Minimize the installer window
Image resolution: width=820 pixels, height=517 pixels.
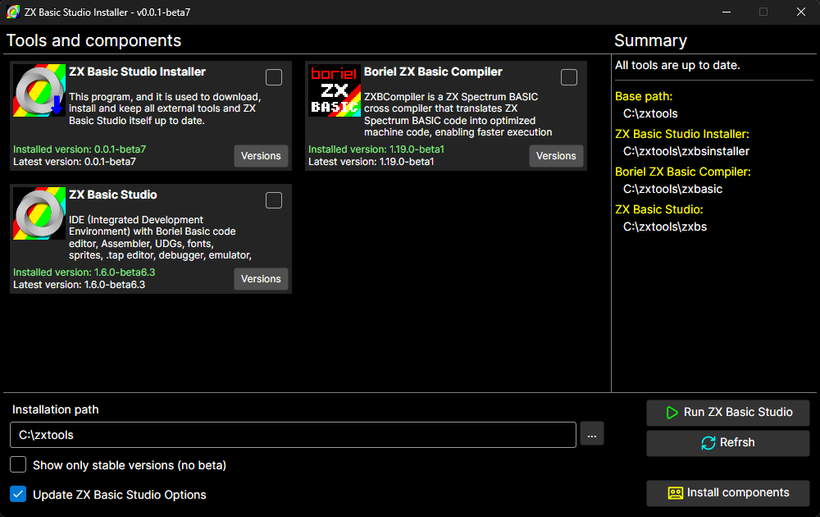click(x=726, y=12)
